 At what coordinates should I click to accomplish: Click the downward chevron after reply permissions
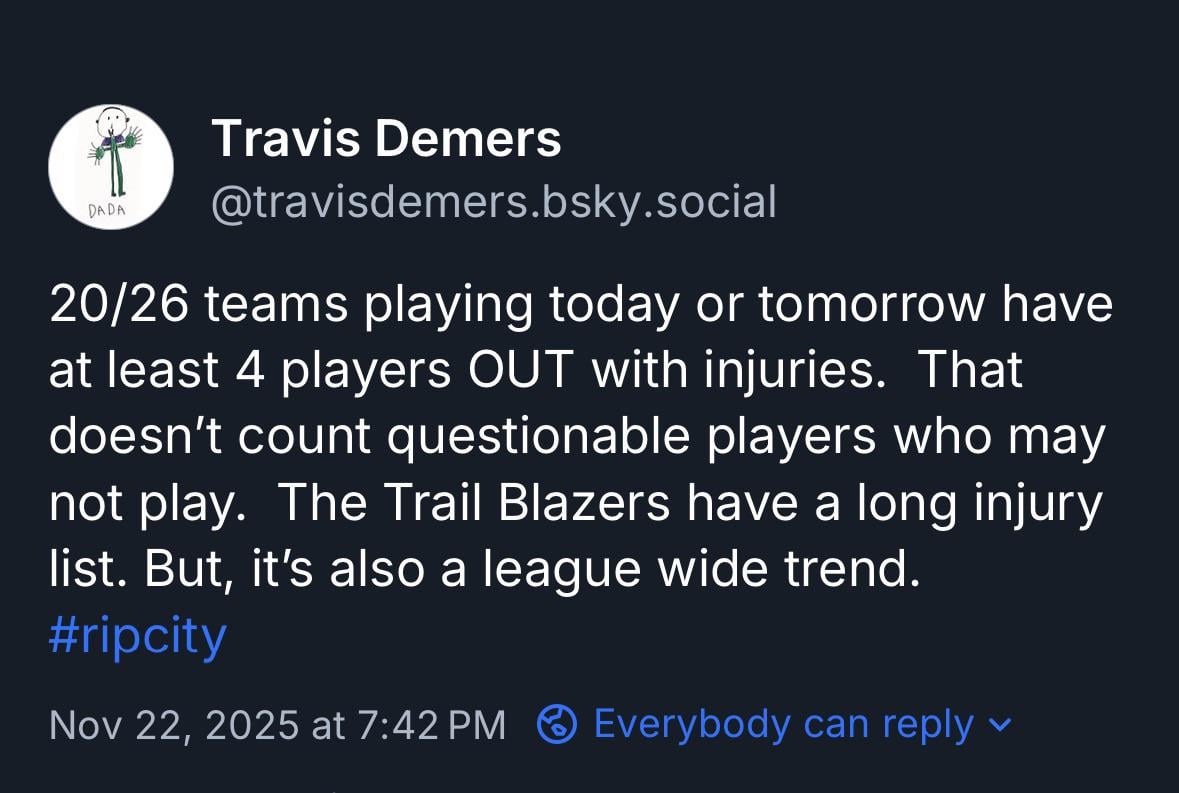pos(1000,726)
